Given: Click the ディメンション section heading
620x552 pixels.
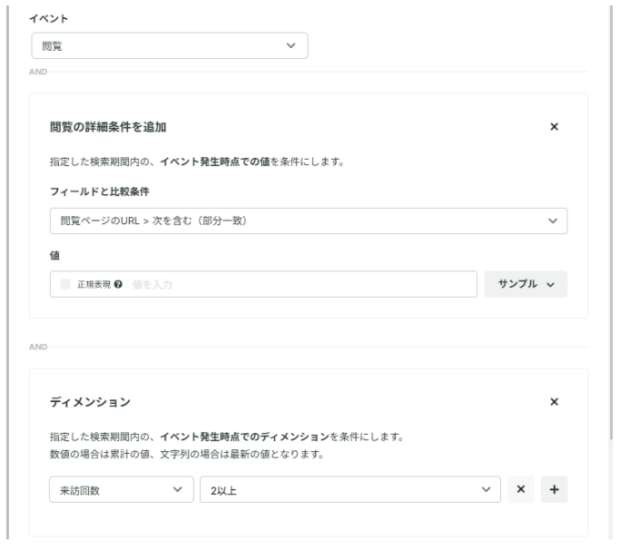Looking at the screenshot, I should coord(92,401).
